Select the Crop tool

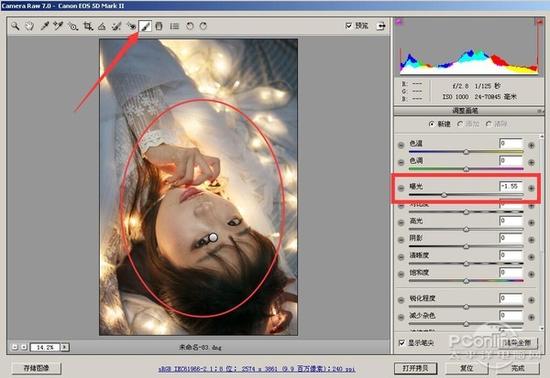point(88,26)
